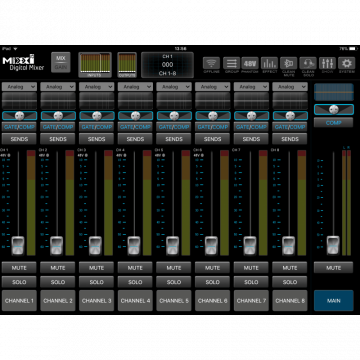
Task: Open channel 7 Analog source dropdown
Action: tap(251, 87)
